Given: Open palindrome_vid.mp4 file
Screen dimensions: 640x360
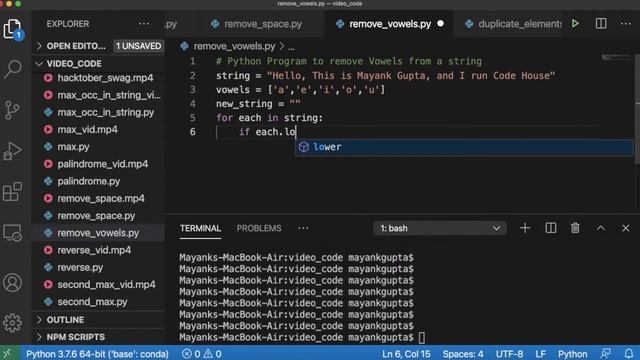Looking at the screenshot, I should click(98, 164).
